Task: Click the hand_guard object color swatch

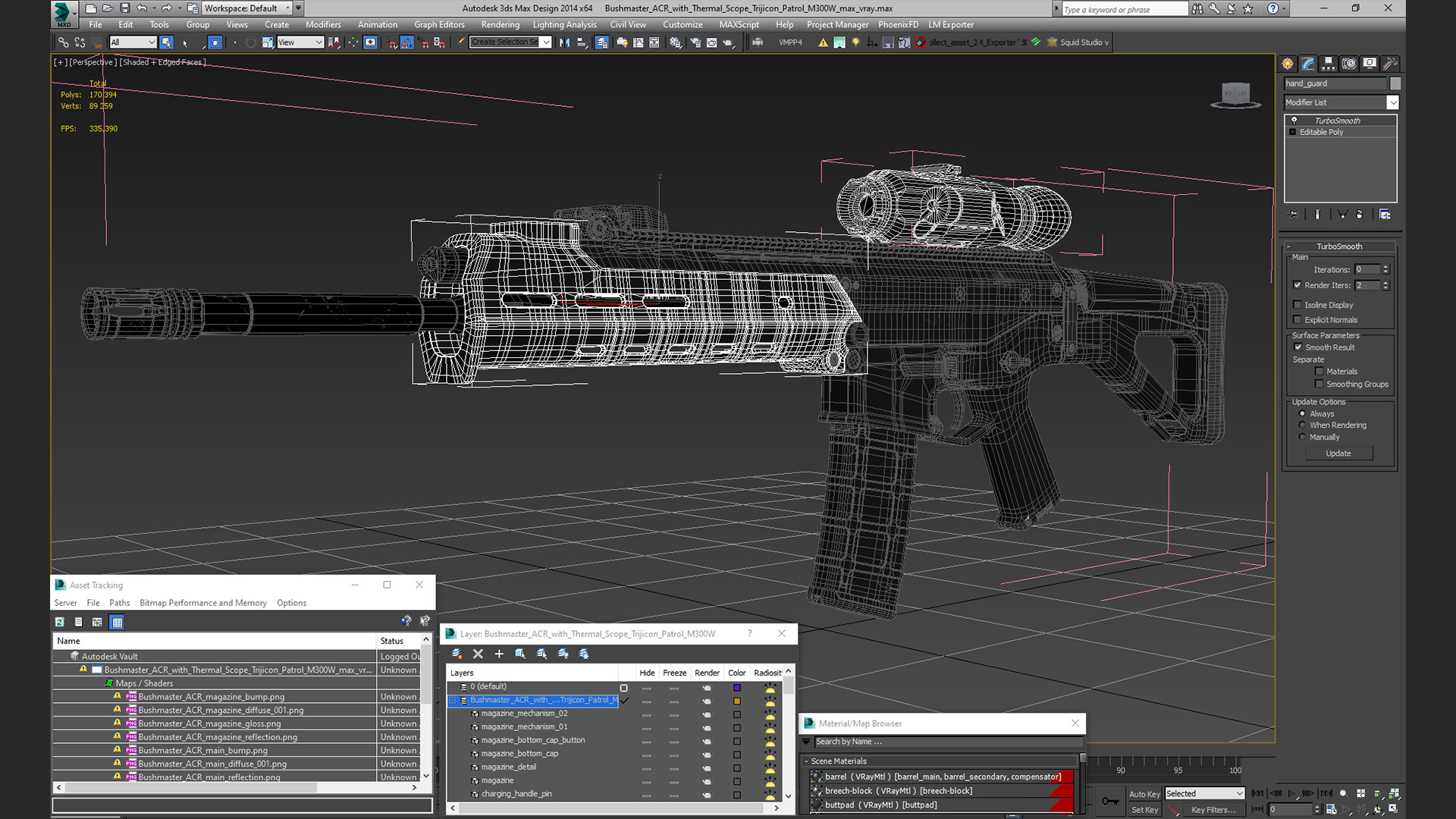Action: tap(1395, 83)
